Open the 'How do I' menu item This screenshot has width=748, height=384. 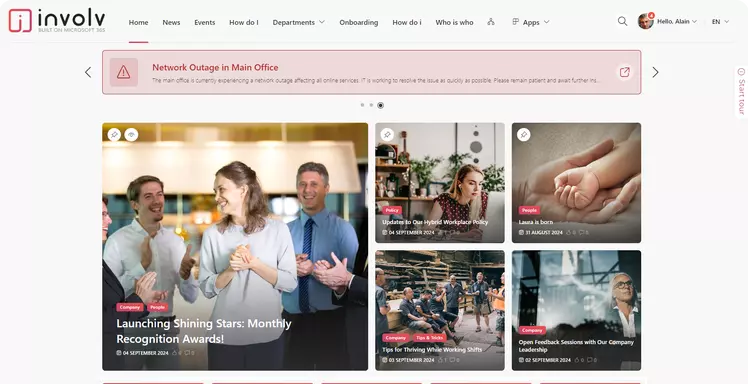244,22
